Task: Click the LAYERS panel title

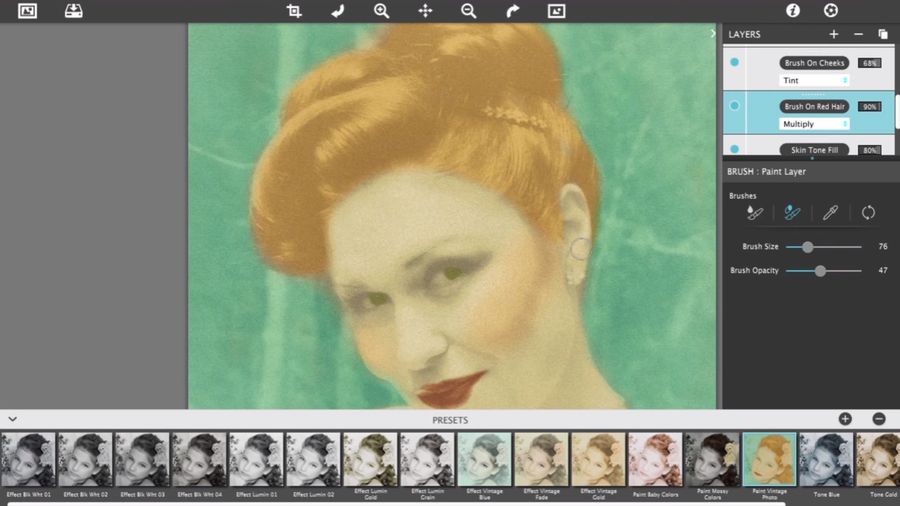Action: 744,34
